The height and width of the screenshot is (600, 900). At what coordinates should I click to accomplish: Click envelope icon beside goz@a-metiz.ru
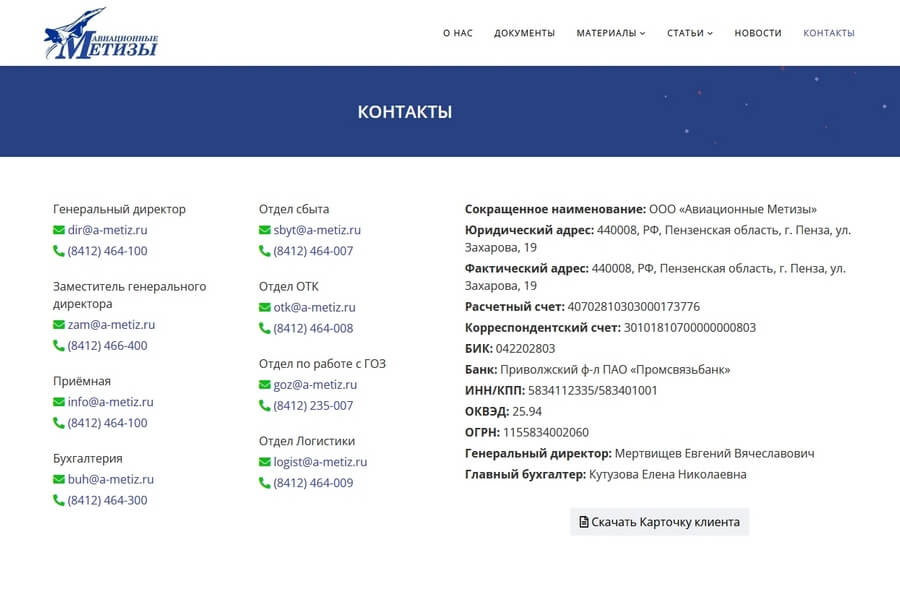pyautogui.click(x=265, y=385)
